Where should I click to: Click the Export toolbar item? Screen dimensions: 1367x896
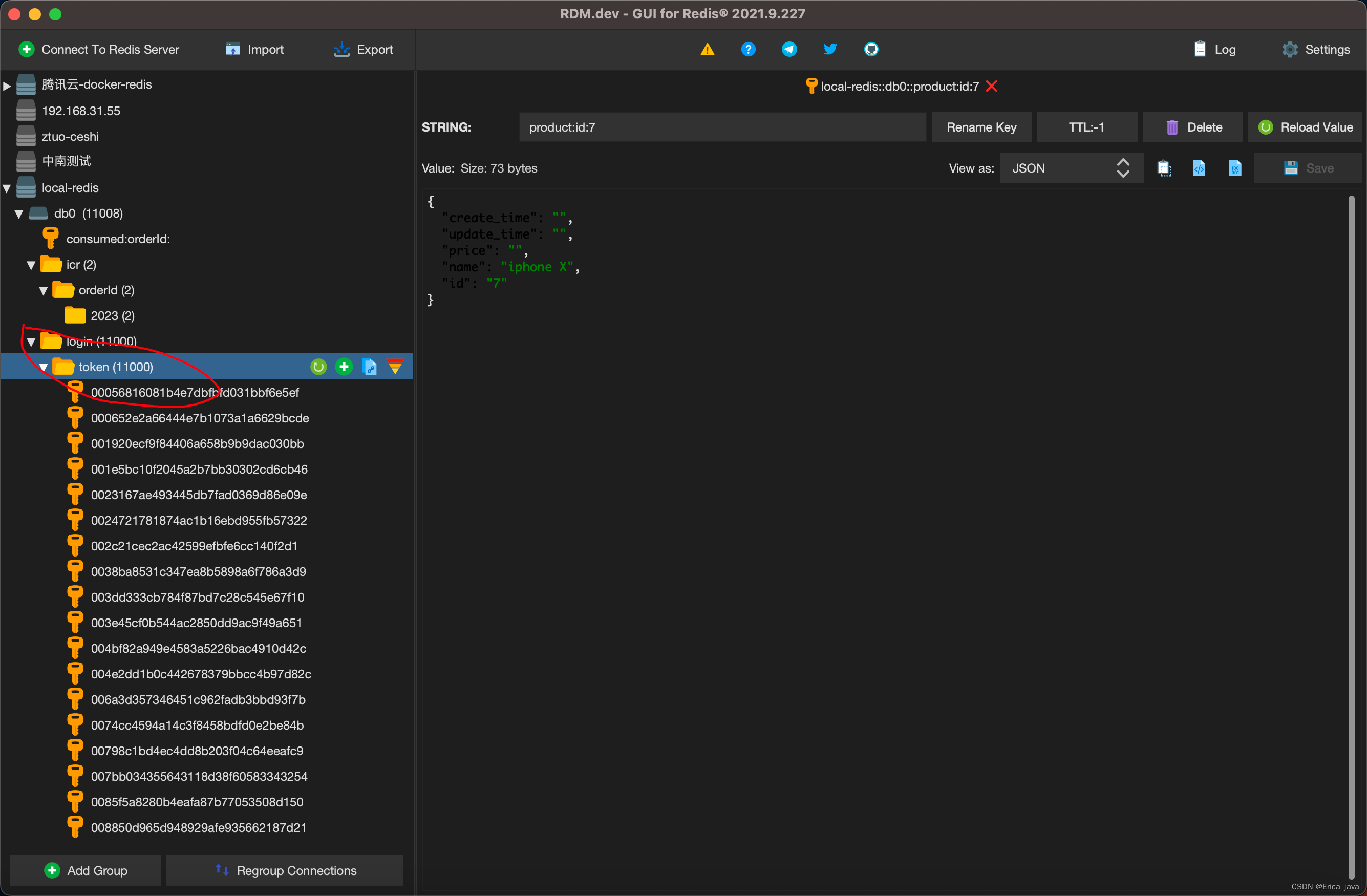point(363,49)
